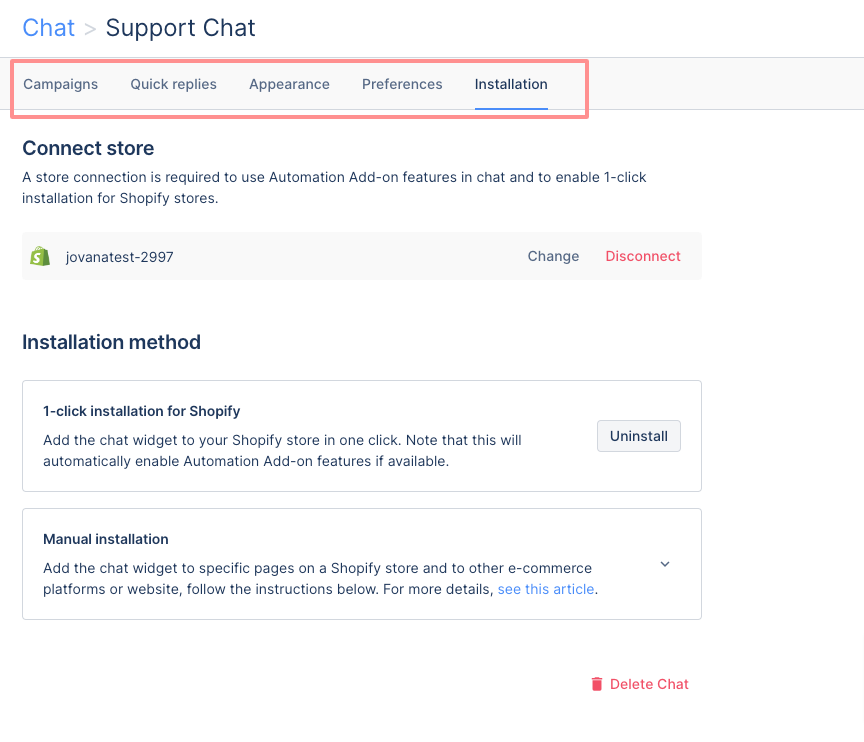
Task: Click the Manual installation heading
Action: [x=106, y=539]
